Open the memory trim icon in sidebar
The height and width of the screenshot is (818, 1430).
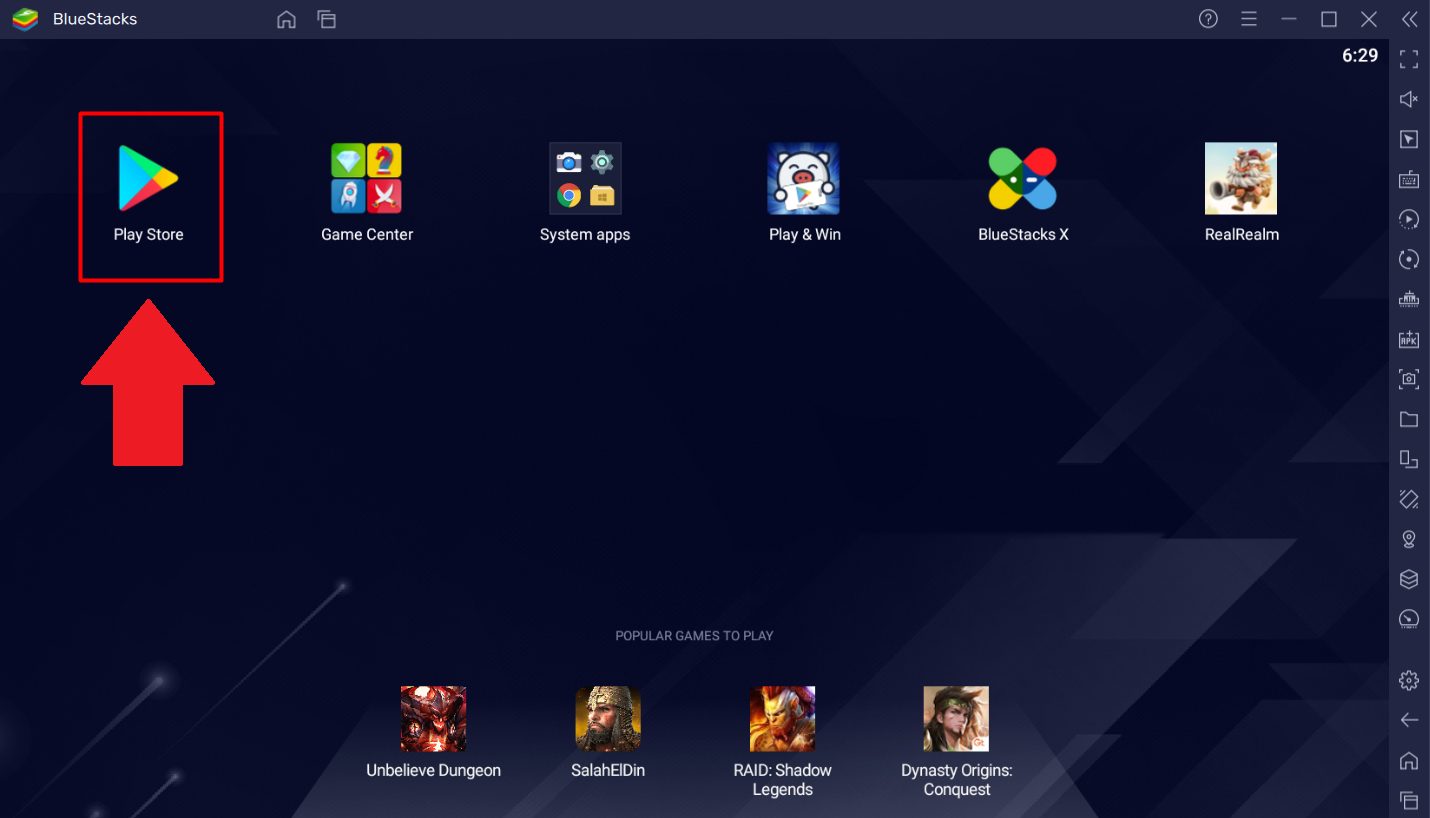click(1409, 299)
